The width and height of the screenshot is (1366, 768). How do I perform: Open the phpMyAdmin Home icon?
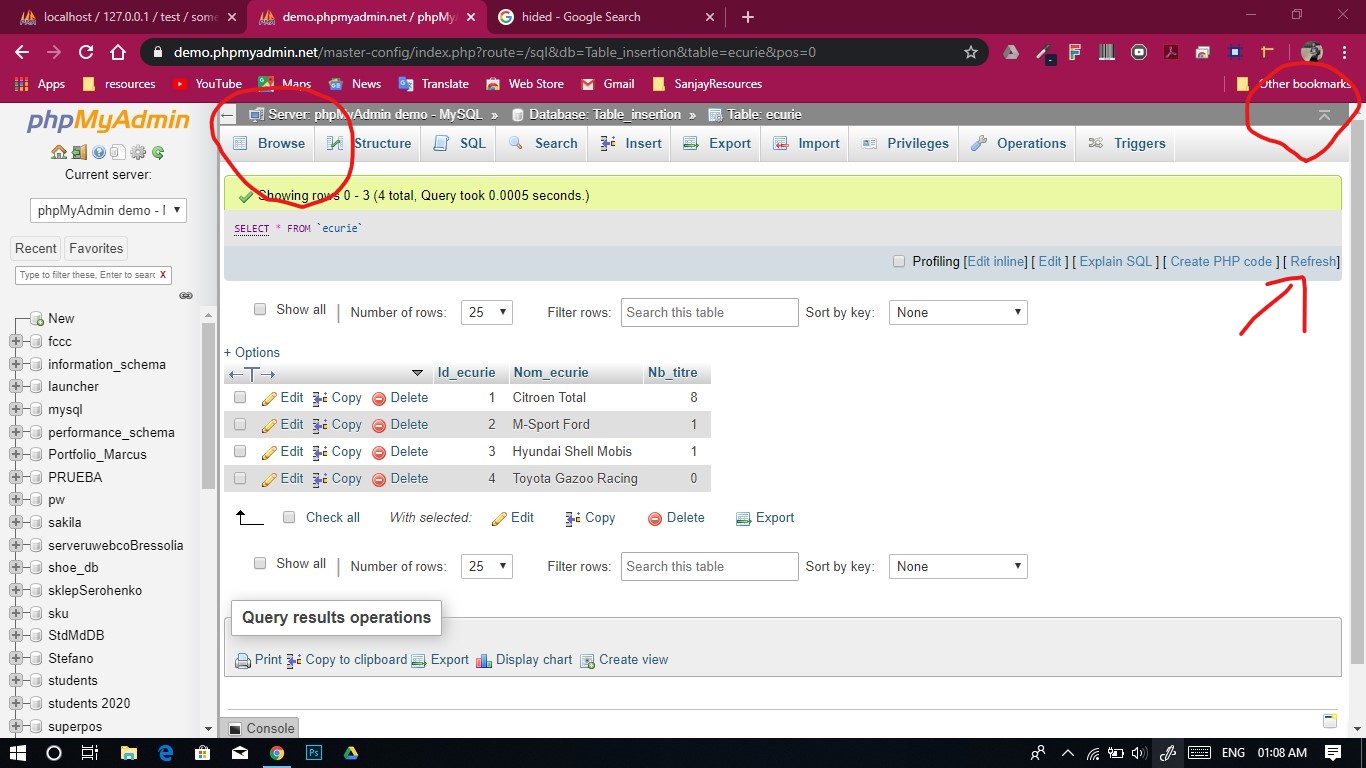click(x=59, y=152)
